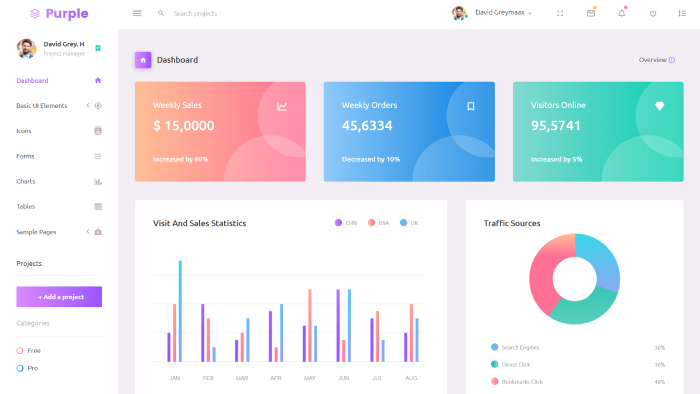Click the green bookmark check icon near David Grey
The width and height of the screenshot is (700, 394).
pos(98,48)
